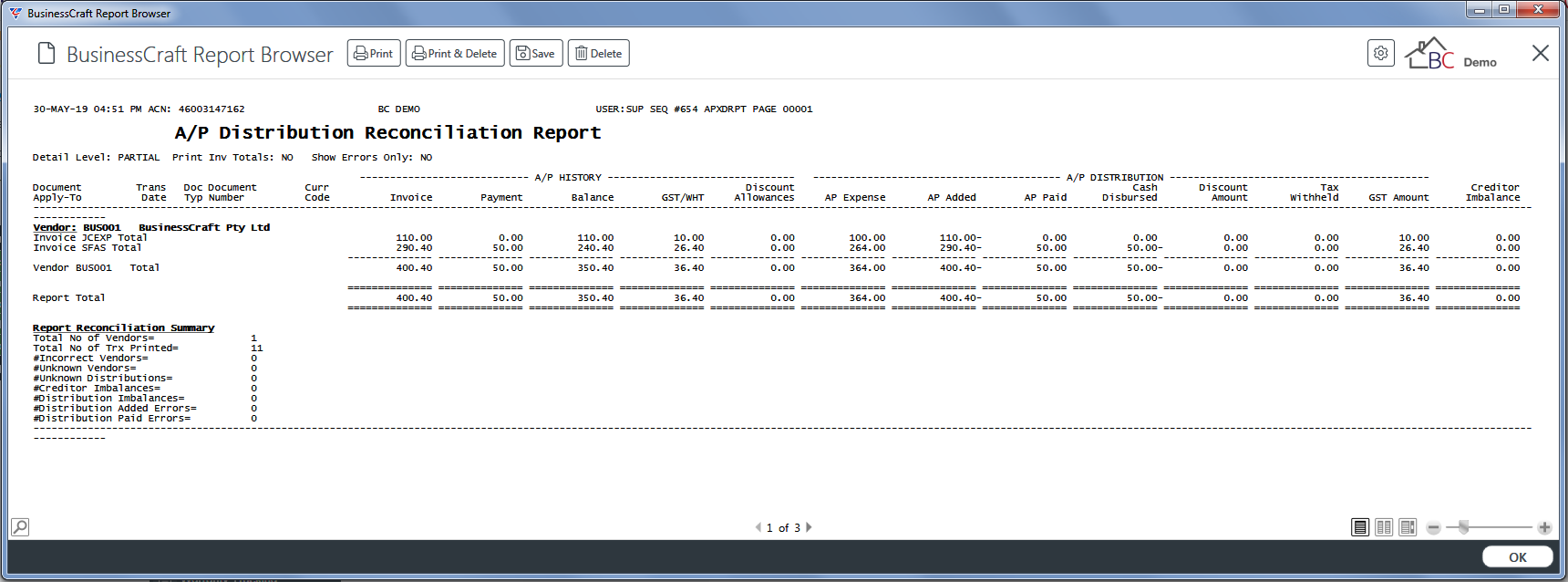Click the balance value 240.40
The image size is (1568, 582).
click(595, 247)
